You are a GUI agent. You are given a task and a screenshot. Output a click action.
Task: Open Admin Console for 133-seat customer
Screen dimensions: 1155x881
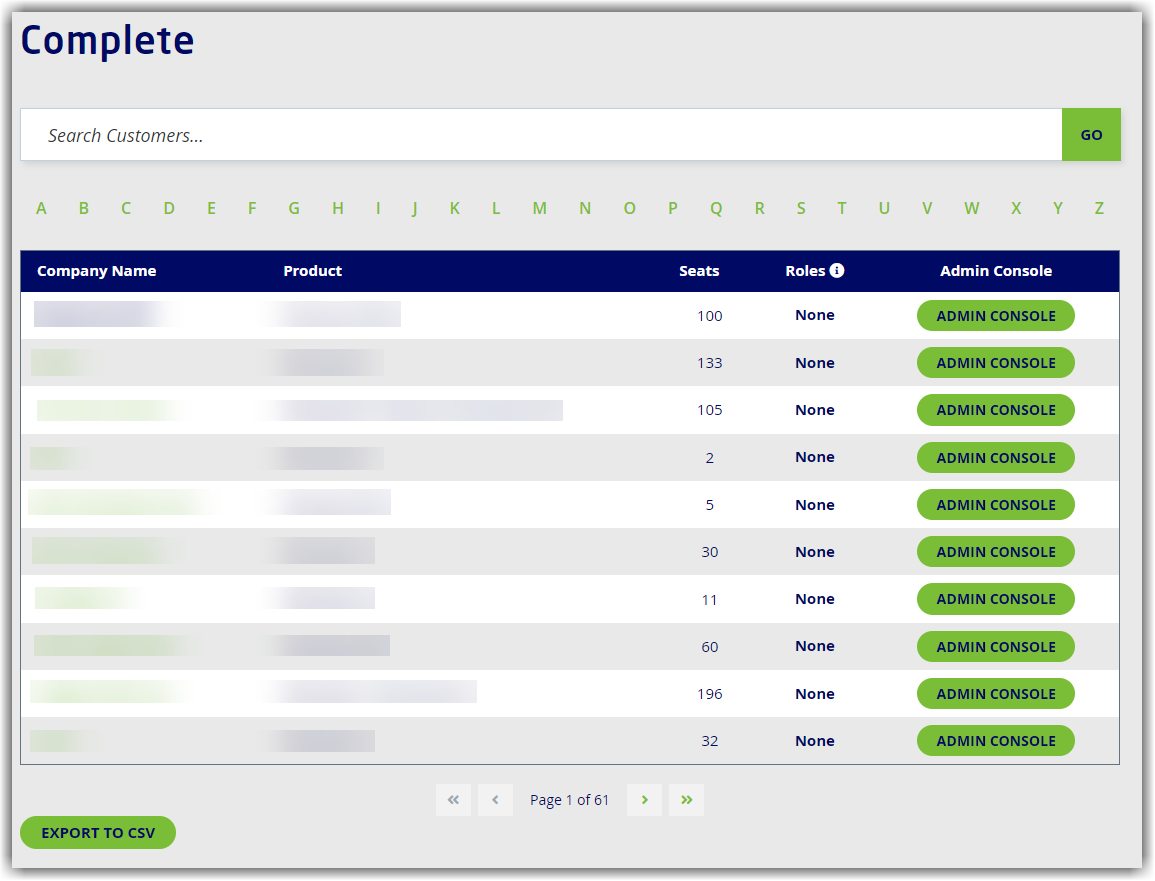click(995, 363)
